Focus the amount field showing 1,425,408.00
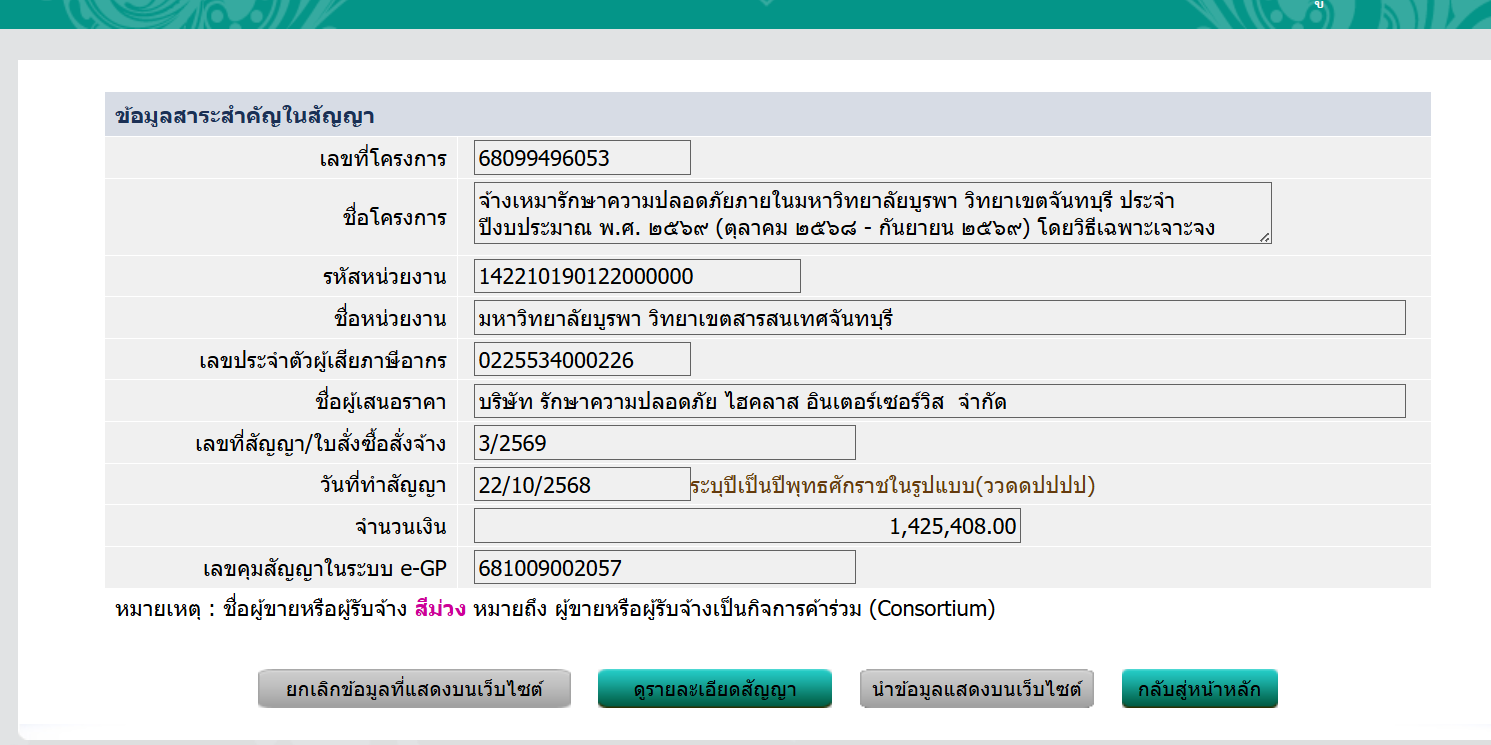The width and height of the screenshot is (1491, 745). [747, 526]
